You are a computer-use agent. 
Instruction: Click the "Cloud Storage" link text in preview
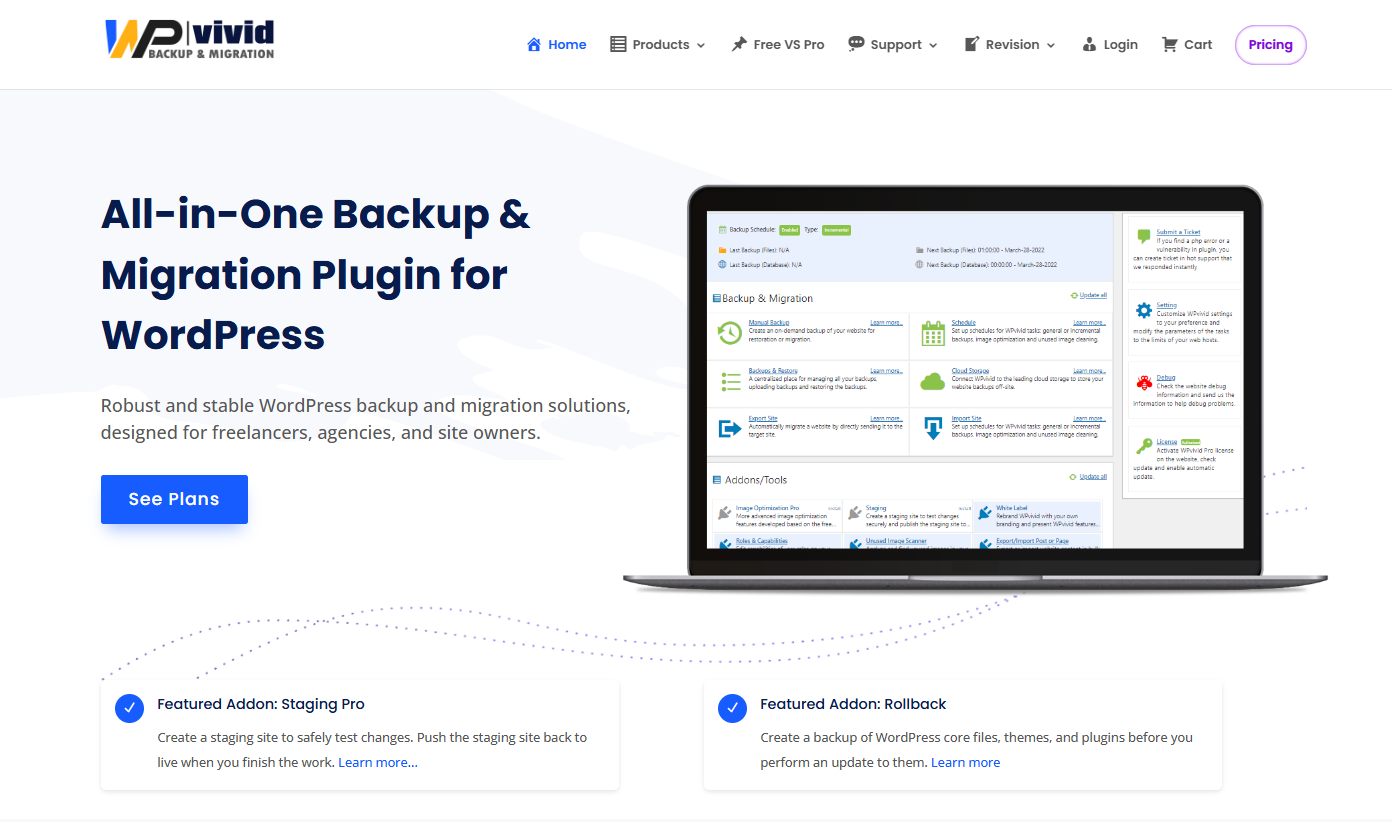point(970,371)
